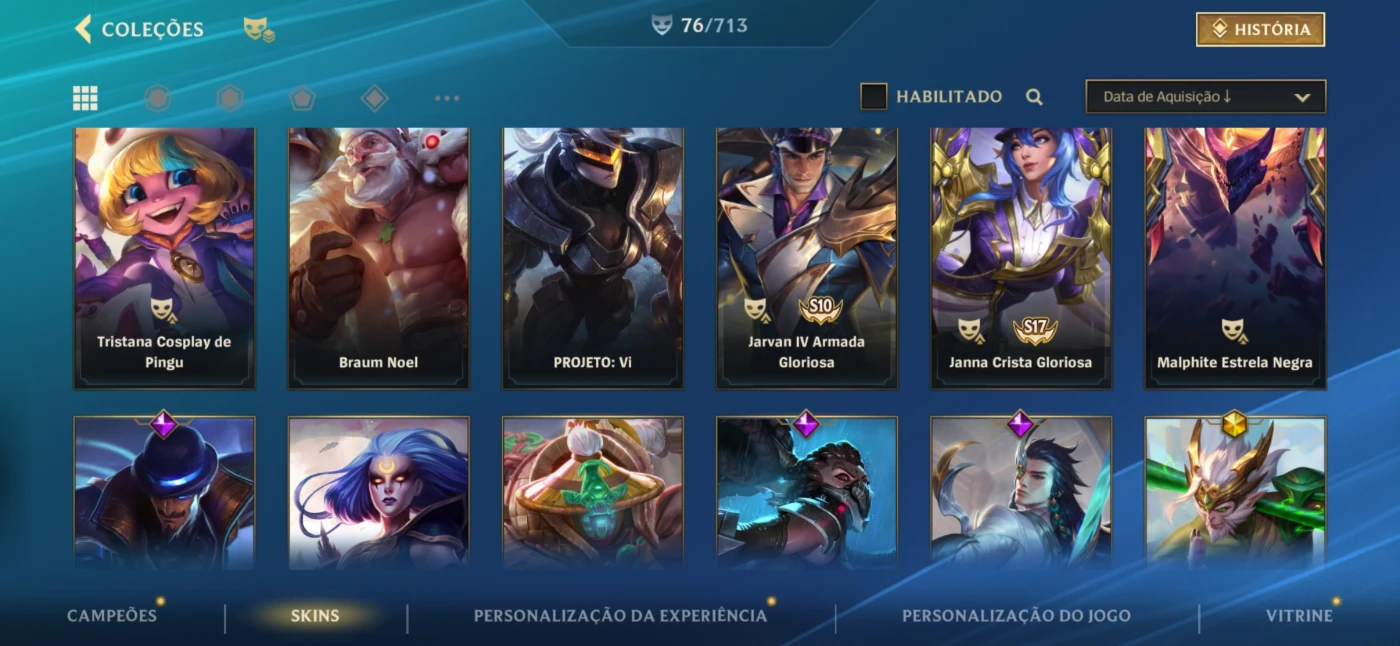Open the skin search magnifier
This screenshot has width=1400, height=646.
click(1034, 97)
